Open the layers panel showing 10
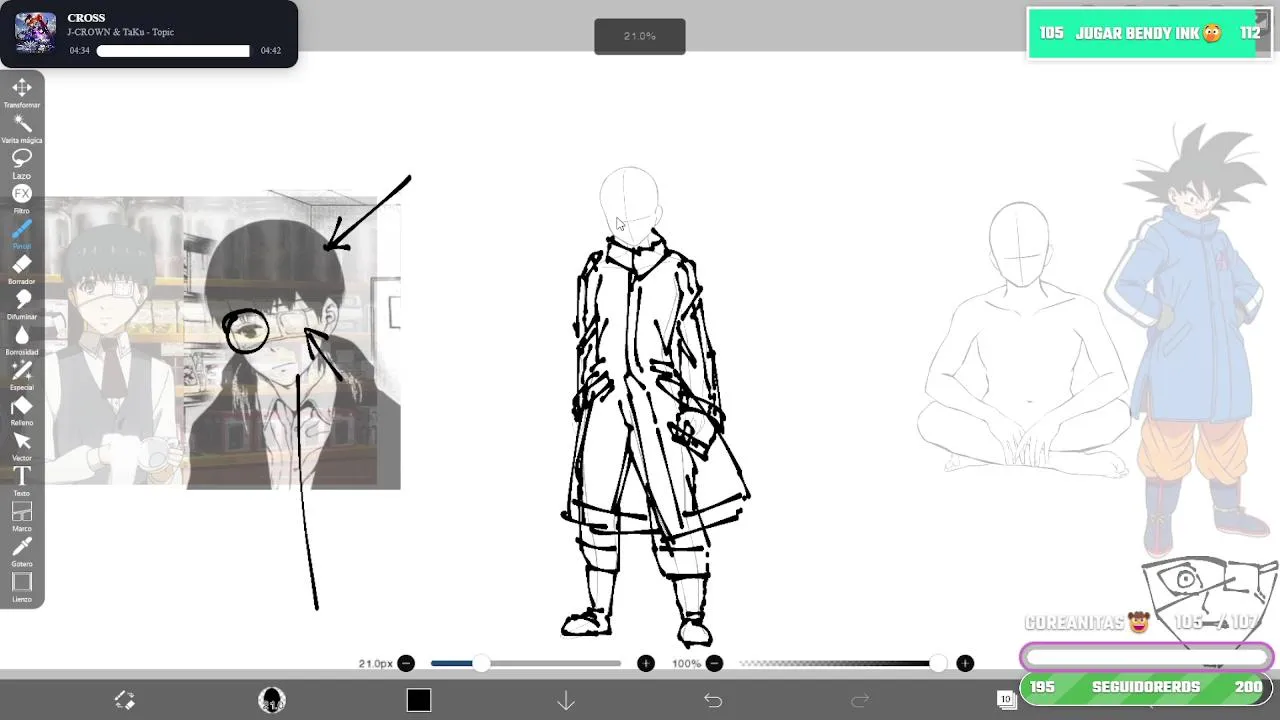 [x=1006, y=700]
